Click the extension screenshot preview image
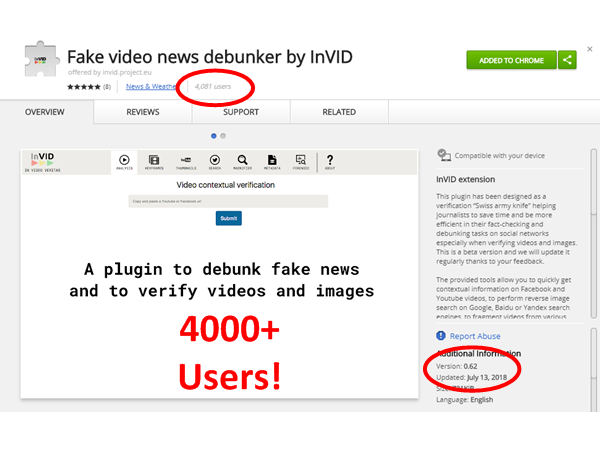The image size is (600, 450). coord(219,274)
